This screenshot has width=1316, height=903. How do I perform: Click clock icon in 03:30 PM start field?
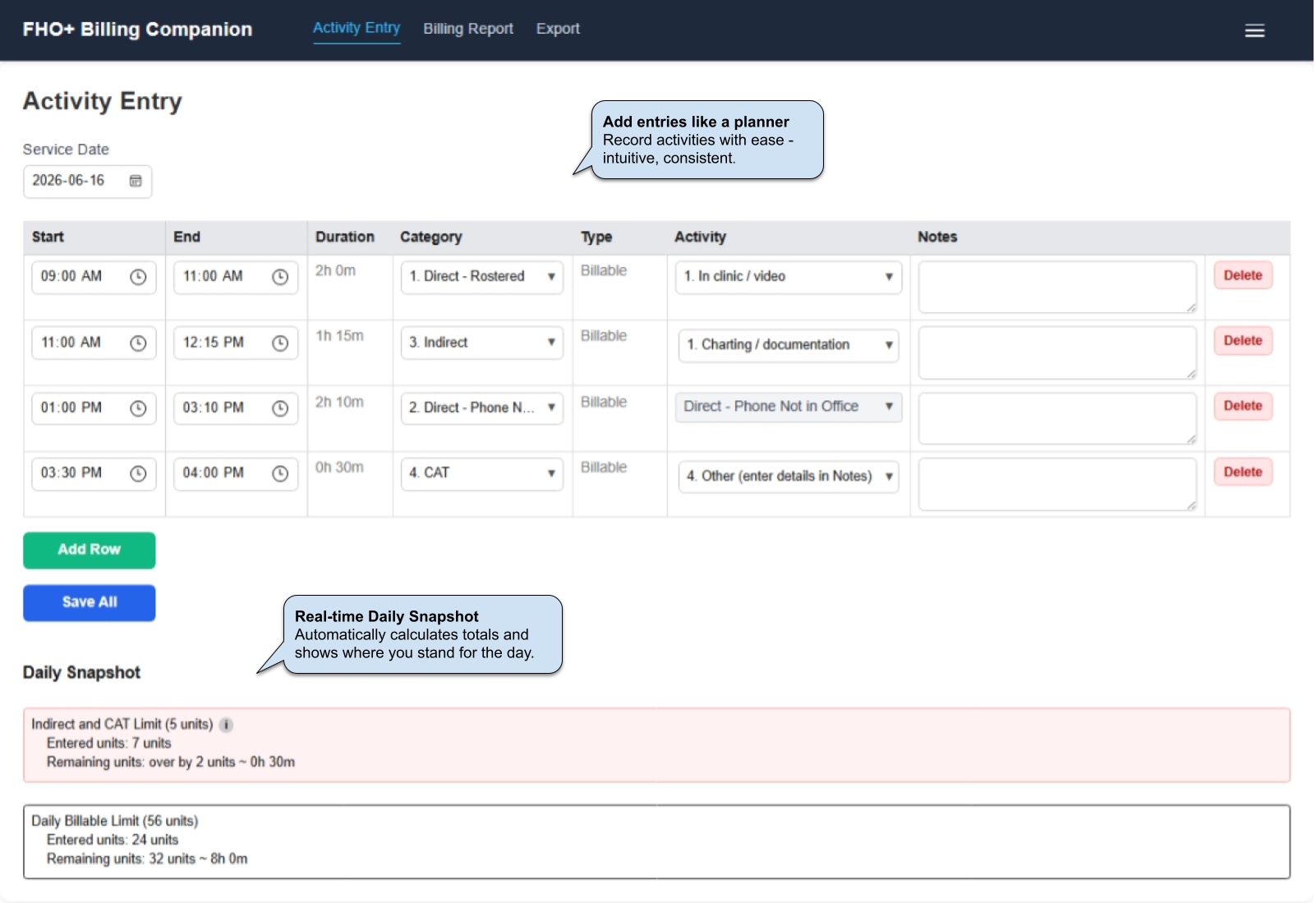(138, 473)
